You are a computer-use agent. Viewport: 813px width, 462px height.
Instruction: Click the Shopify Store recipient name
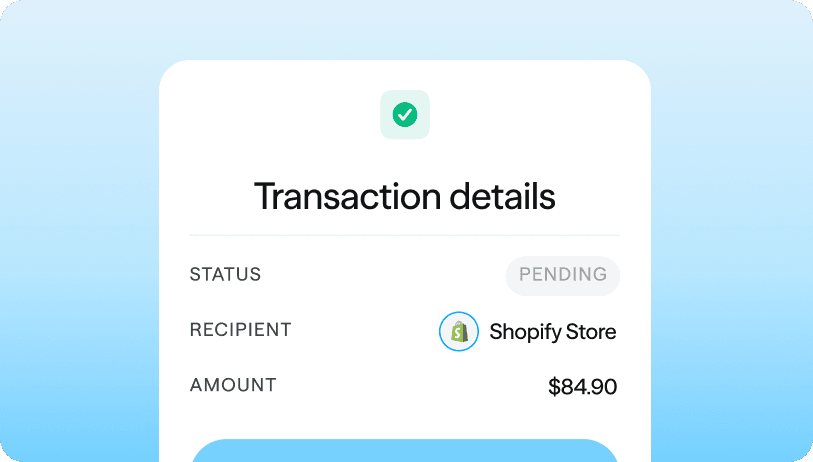[552, 332]
